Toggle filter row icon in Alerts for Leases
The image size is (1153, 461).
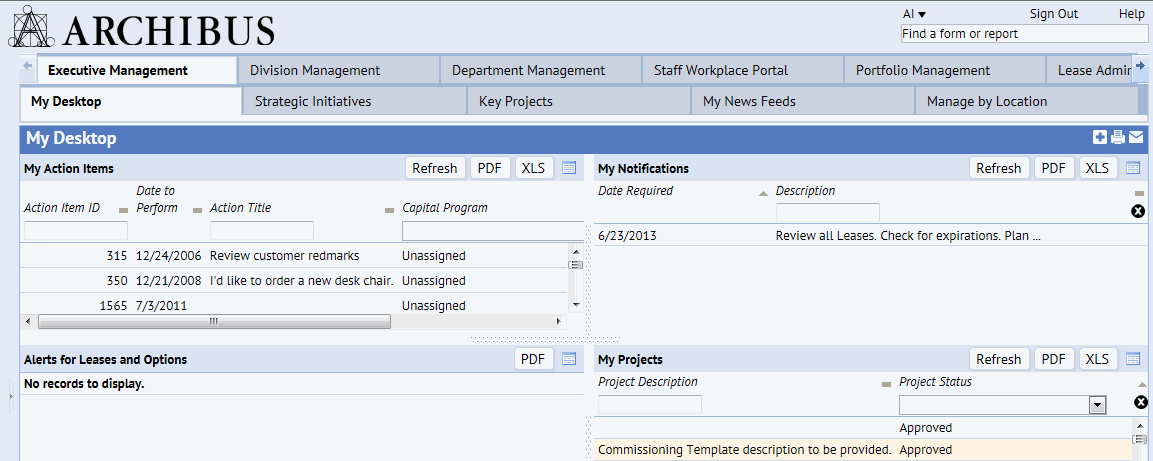(569, 359)
